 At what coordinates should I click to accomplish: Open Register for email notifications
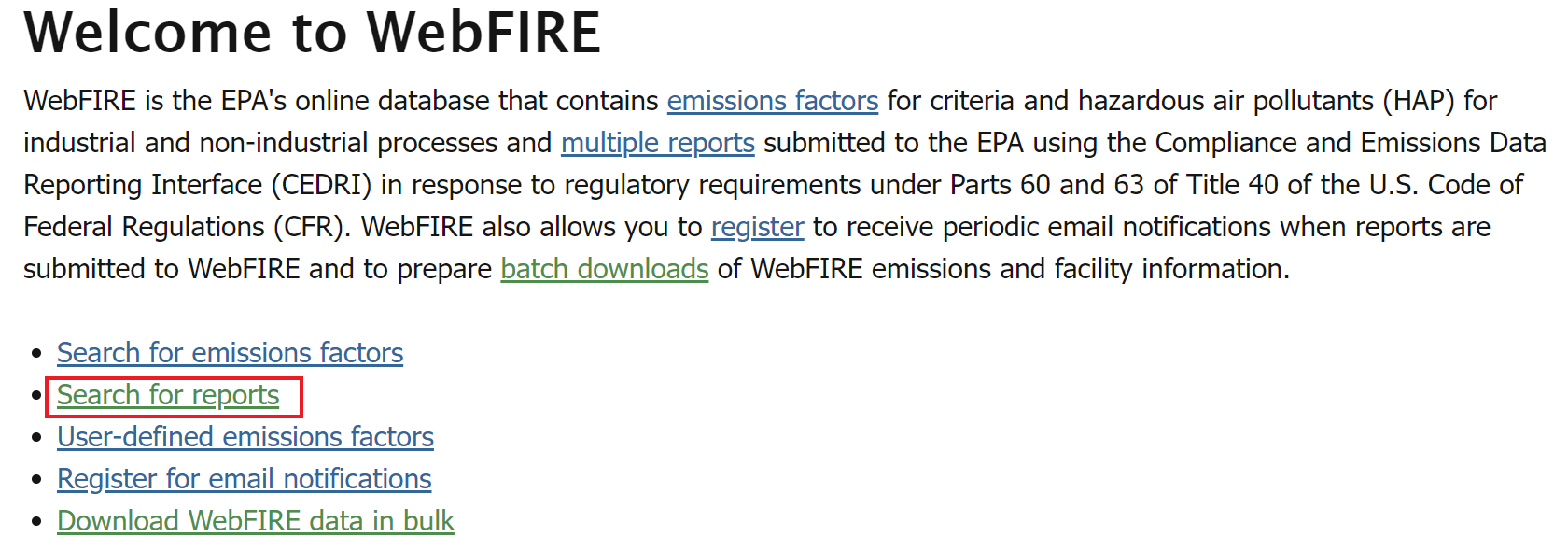tap(245, 479)
